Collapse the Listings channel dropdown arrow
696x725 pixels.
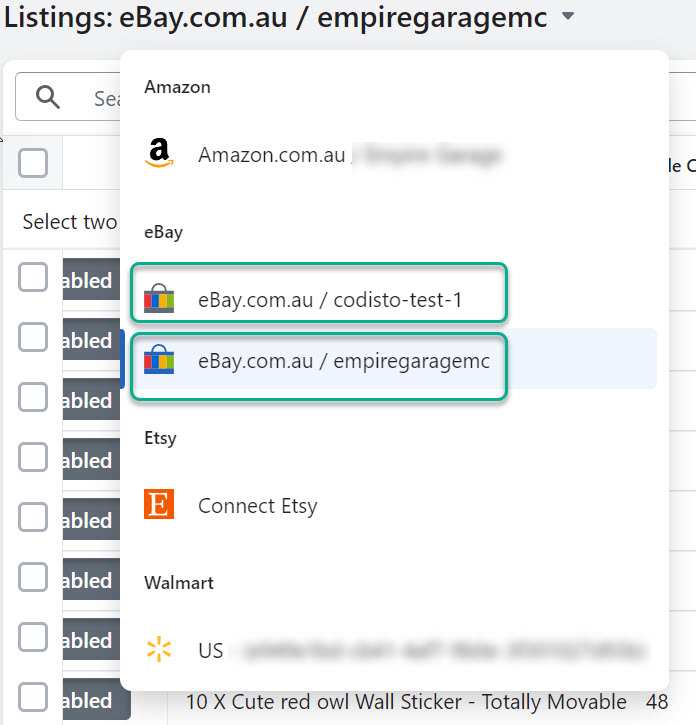568,17
